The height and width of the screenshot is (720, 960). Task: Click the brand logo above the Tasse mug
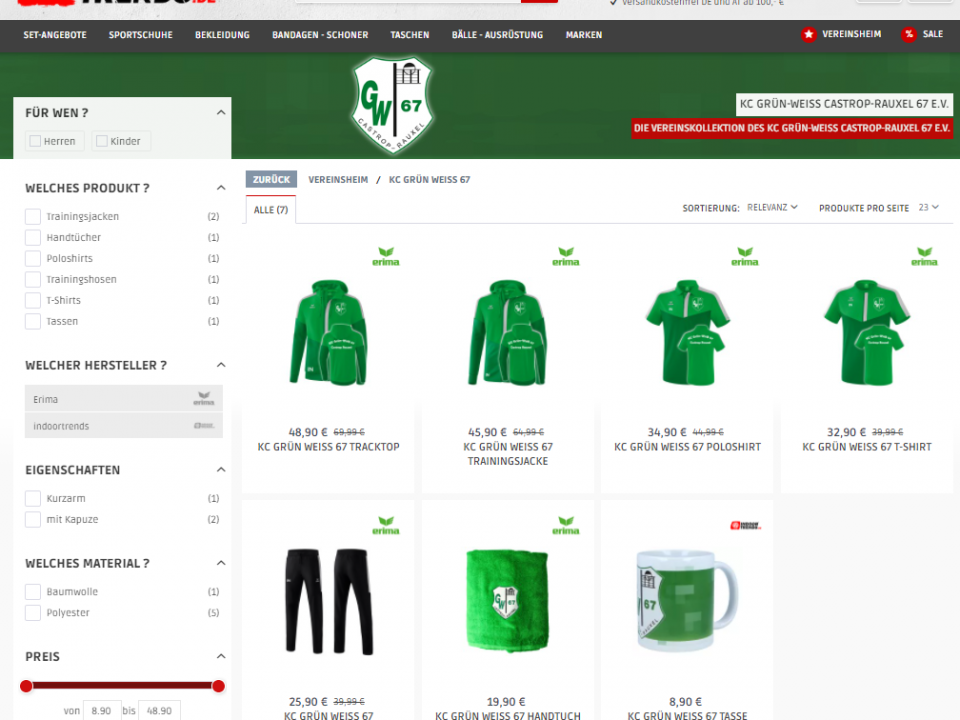pyautogui.click(x=745, y=525)
